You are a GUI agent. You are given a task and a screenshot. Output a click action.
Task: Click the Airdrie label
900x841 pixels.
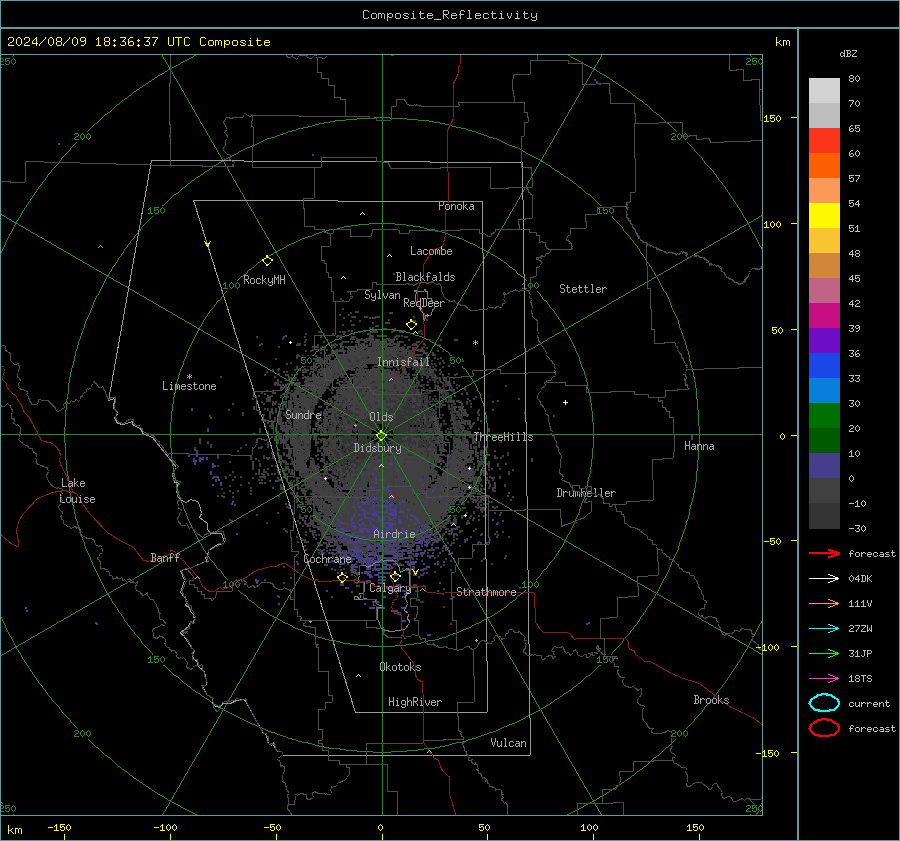pos(394,534)
